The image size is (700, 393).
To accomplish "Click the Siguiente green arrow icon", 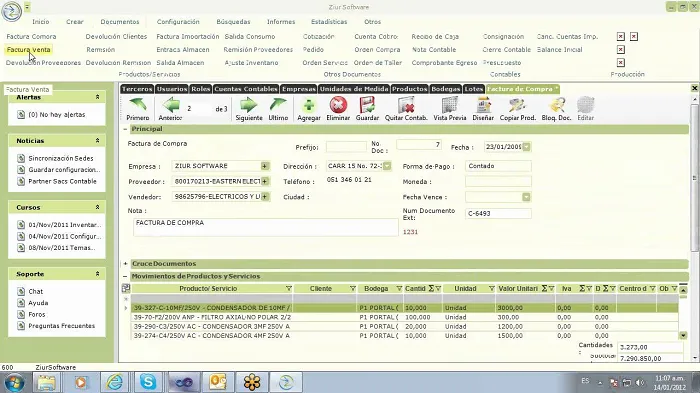I will coord(249,105).
